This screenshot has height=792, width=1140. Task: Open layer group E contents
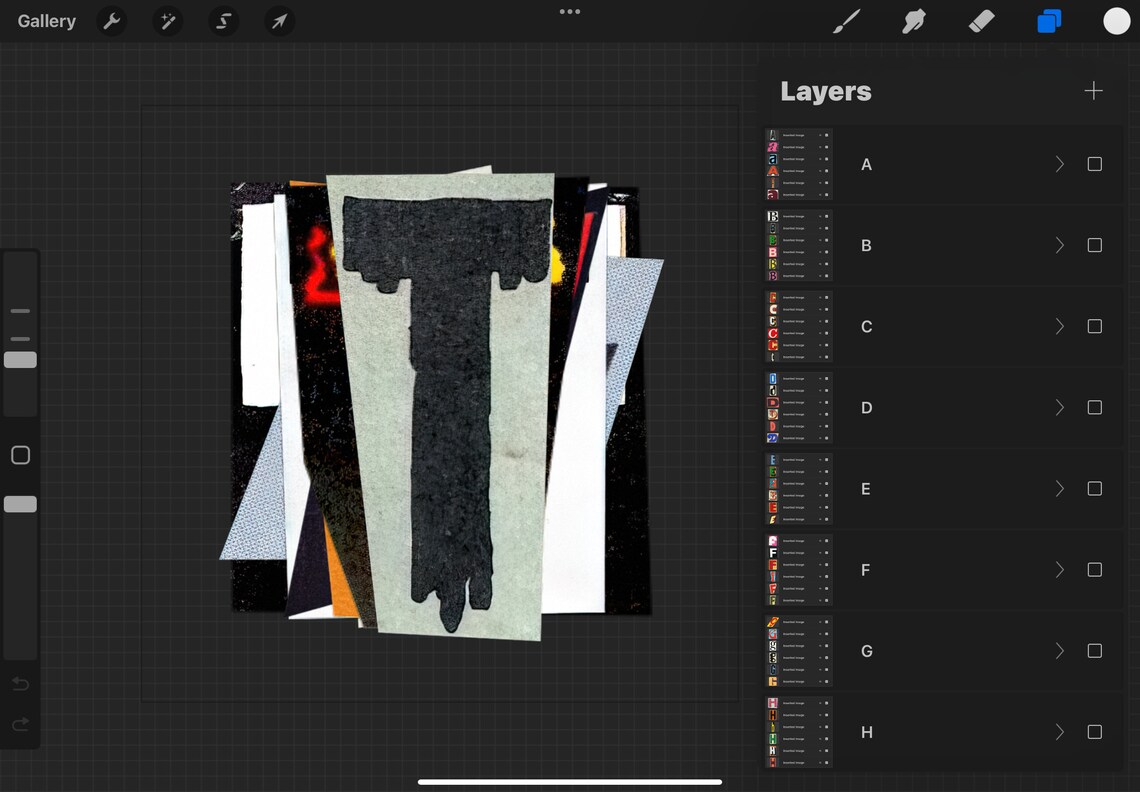tap(1059, 488)
